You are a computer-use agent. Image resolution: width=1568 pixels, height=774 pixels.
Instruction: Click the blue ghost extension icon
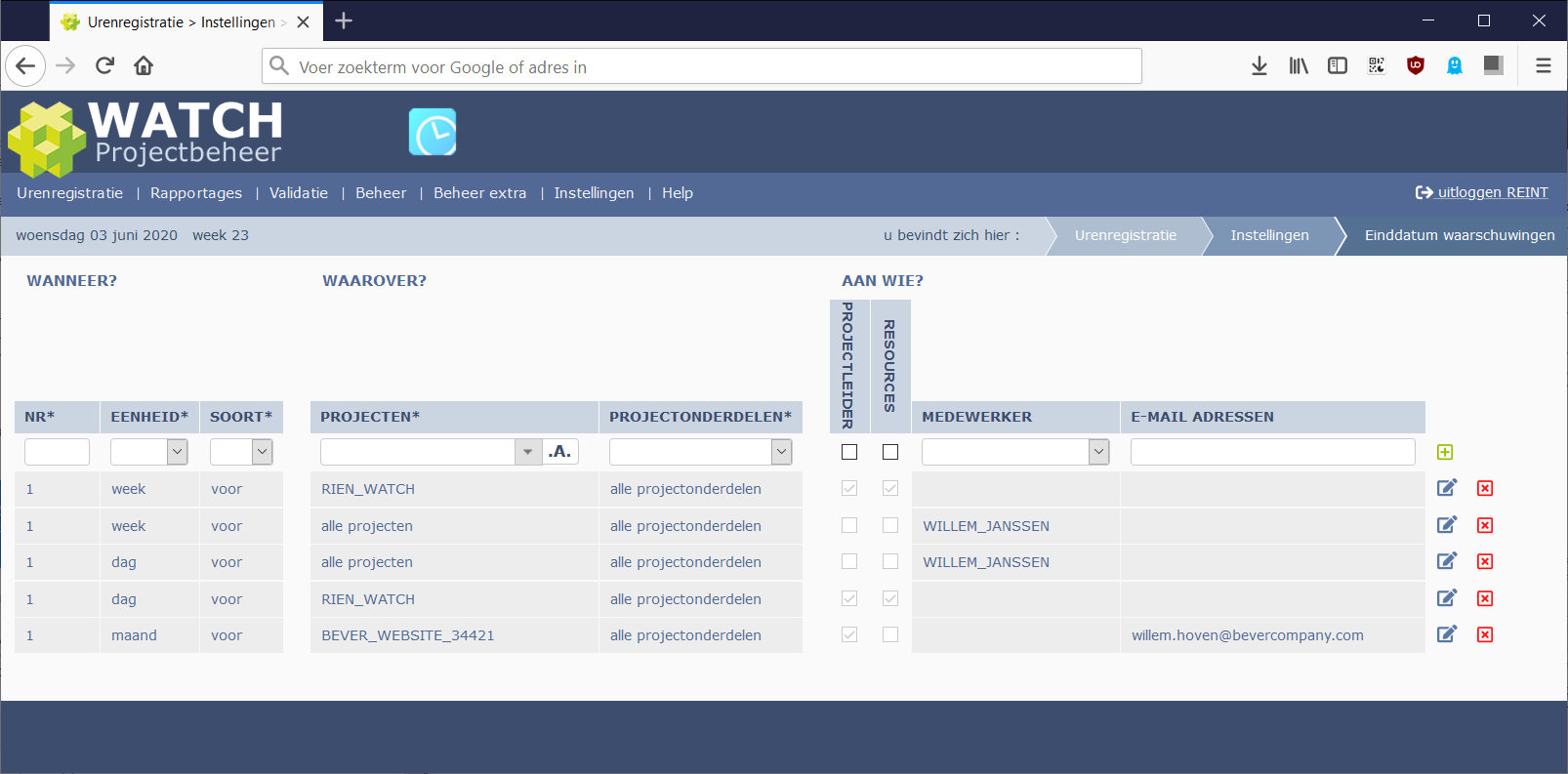pos(1455,65)
